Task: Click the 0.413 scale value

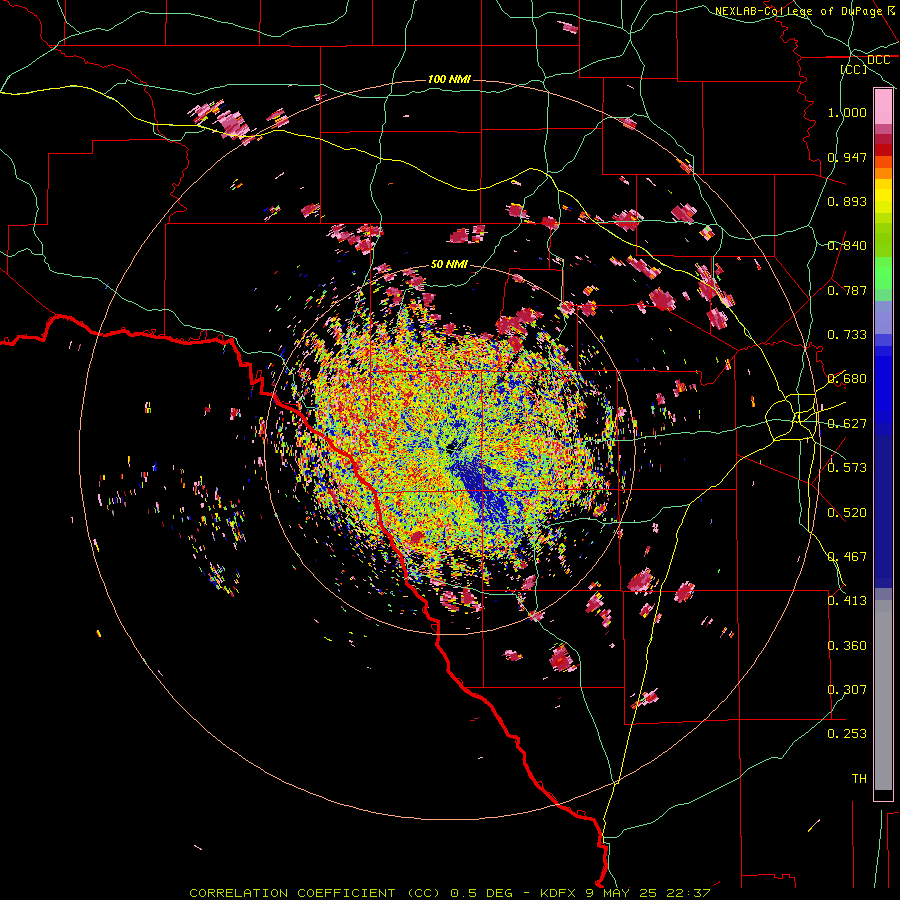Action: pos(847,600)
